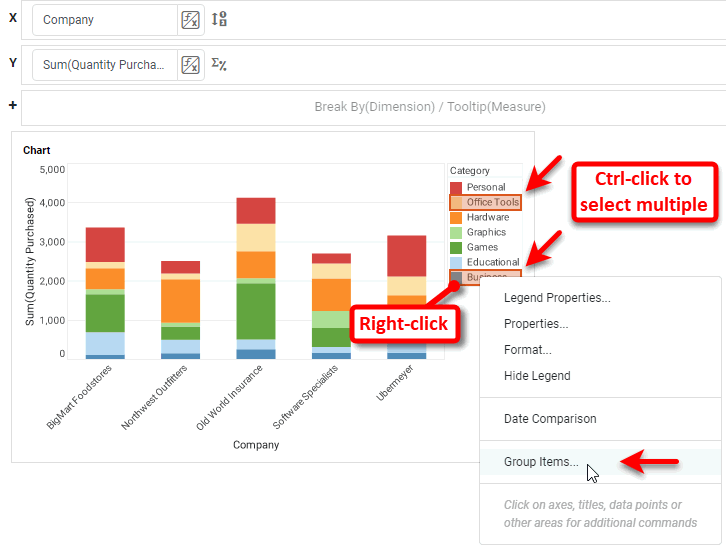726x548 pixels.
Task: Choose Format... in the context menu
Action: pyautogui.click(x=529, y=350)
